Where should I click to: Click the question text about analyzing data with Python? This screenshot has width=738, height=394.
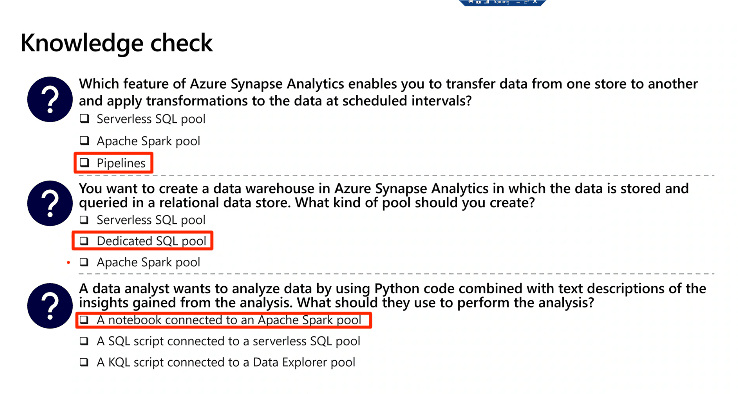click(x=393, y=295)
